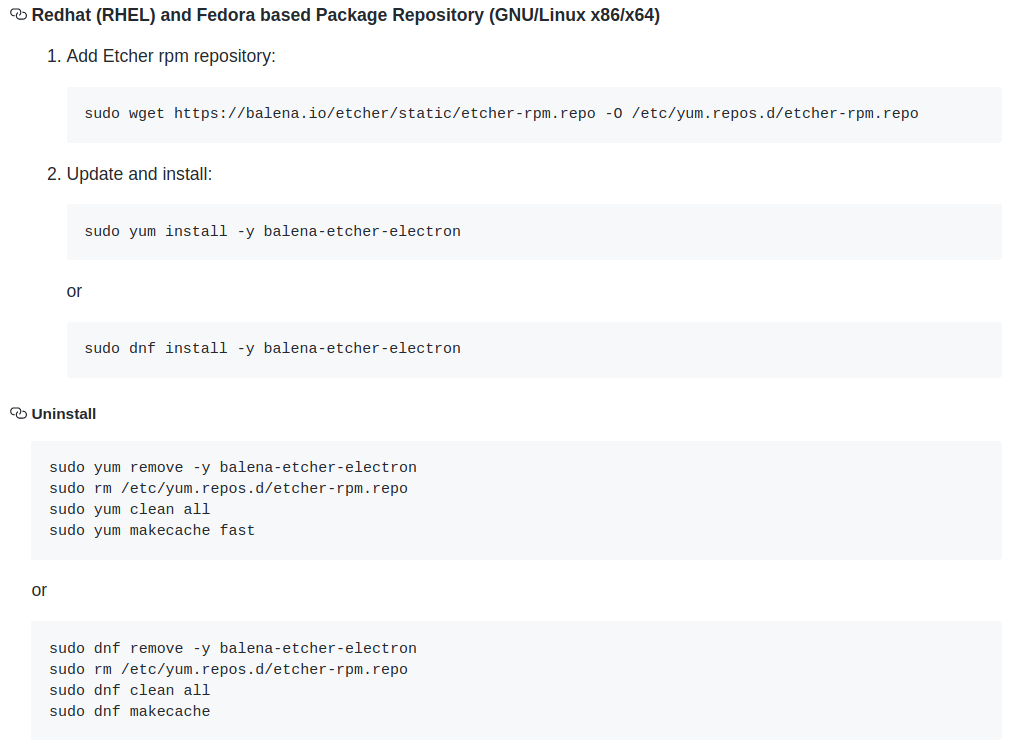Image resolution: width=1011 pixels, height=747 pixels.
Task: Click the "sudo yum install -y balena-etcher-electron" code block
Action: point(272,232)
